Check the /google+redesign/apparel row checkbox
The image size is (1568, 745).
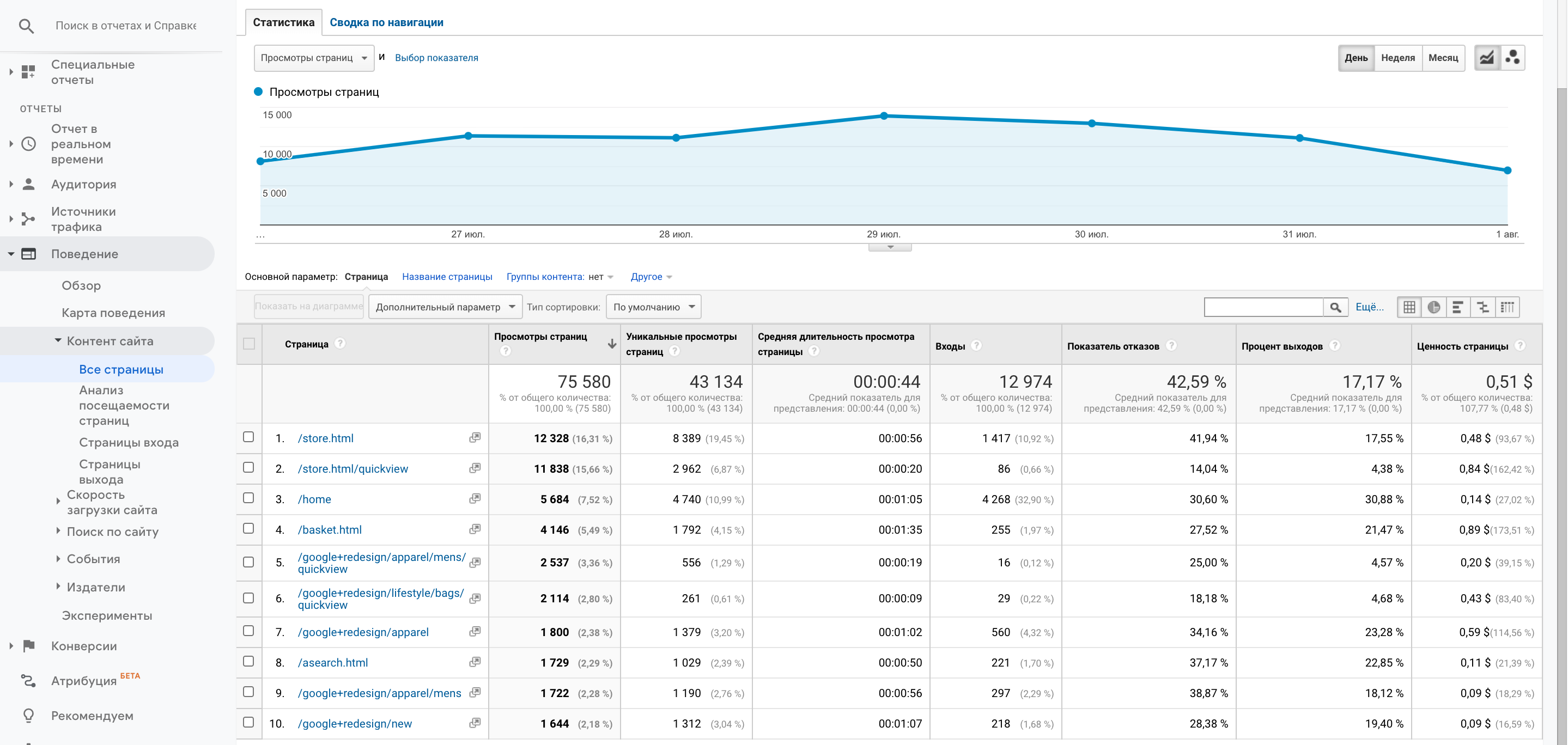pos(248,631)
